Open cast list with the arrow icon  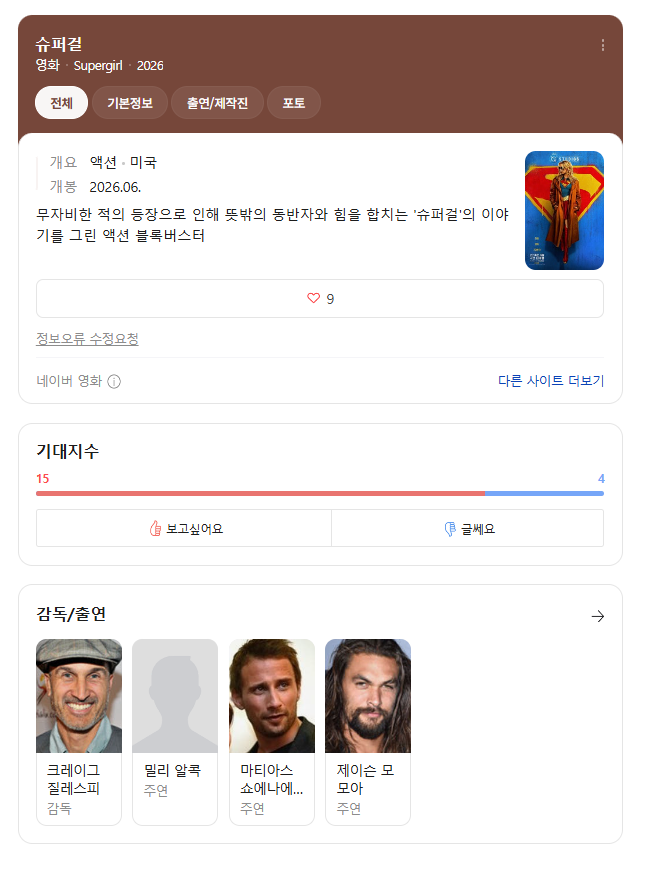(598, 616)
